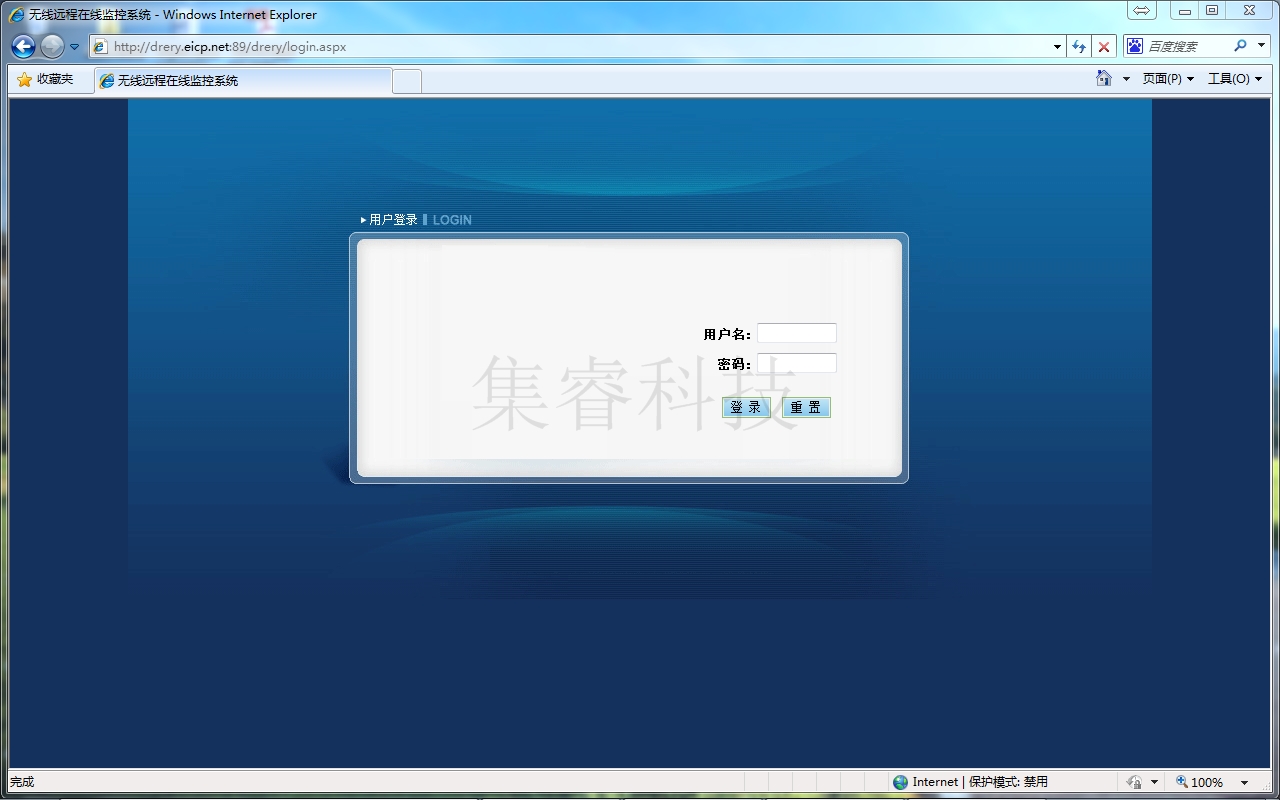Image resolution: width=1280 pixels, height=800 pixels.
Task: Click the double-arrow button beside minimize
Action: pos(1141,11)
